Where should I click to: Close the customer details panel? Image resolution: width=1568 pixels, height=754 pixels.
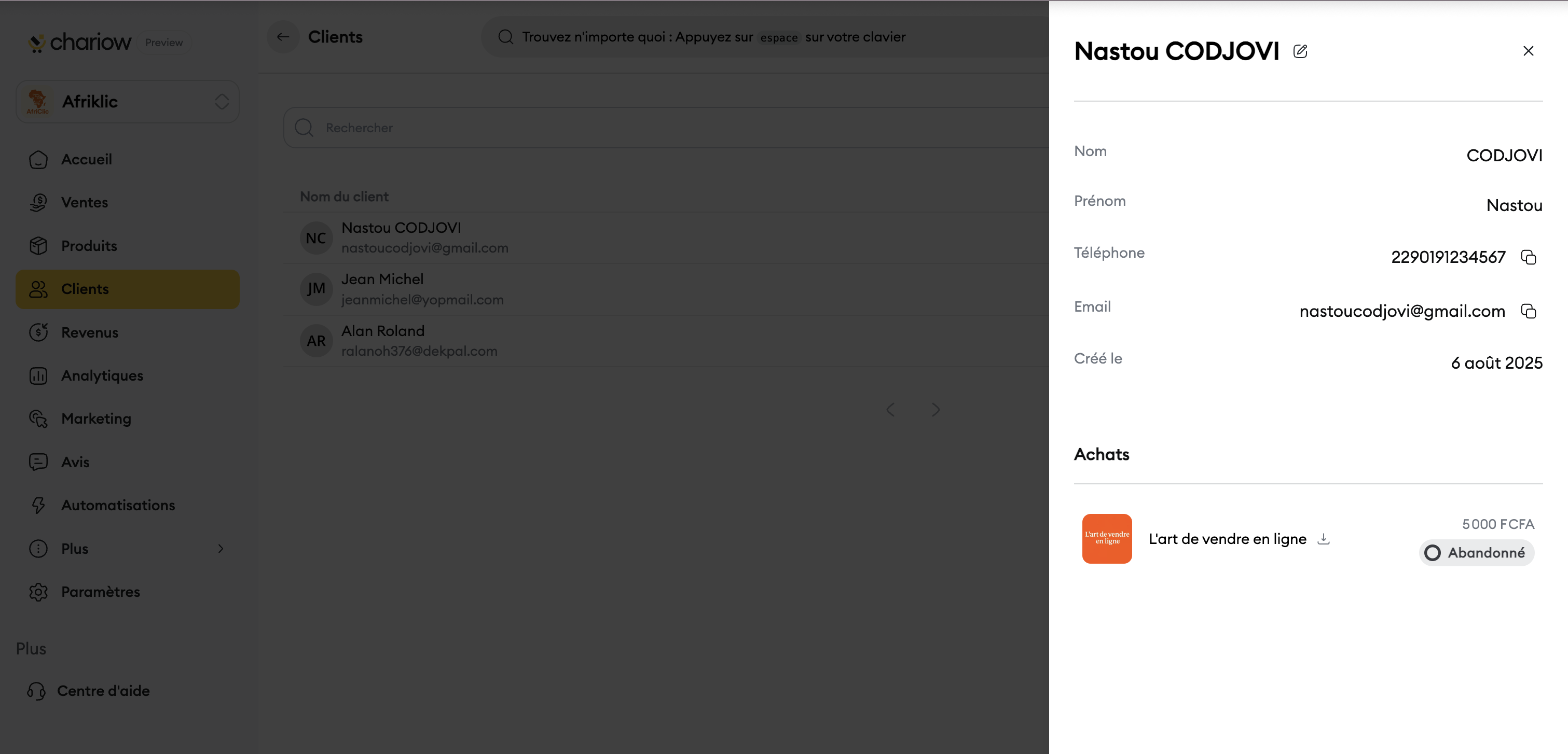pos(1528,51)
